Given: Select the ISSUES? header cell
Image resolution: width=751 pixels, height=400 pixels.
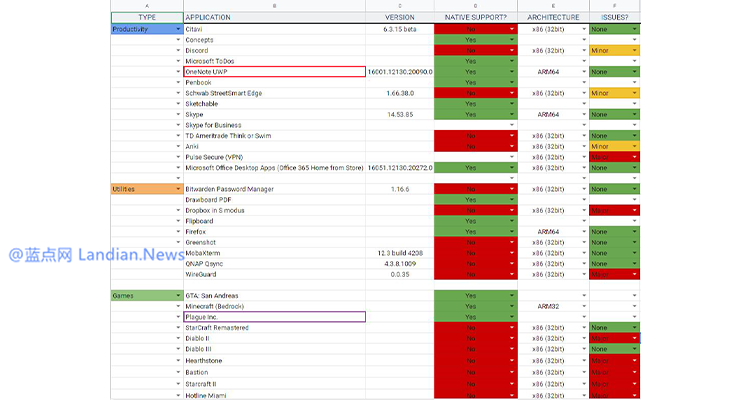Looking at the screenshot, I should pyautogui.click(x=614, y=17).
